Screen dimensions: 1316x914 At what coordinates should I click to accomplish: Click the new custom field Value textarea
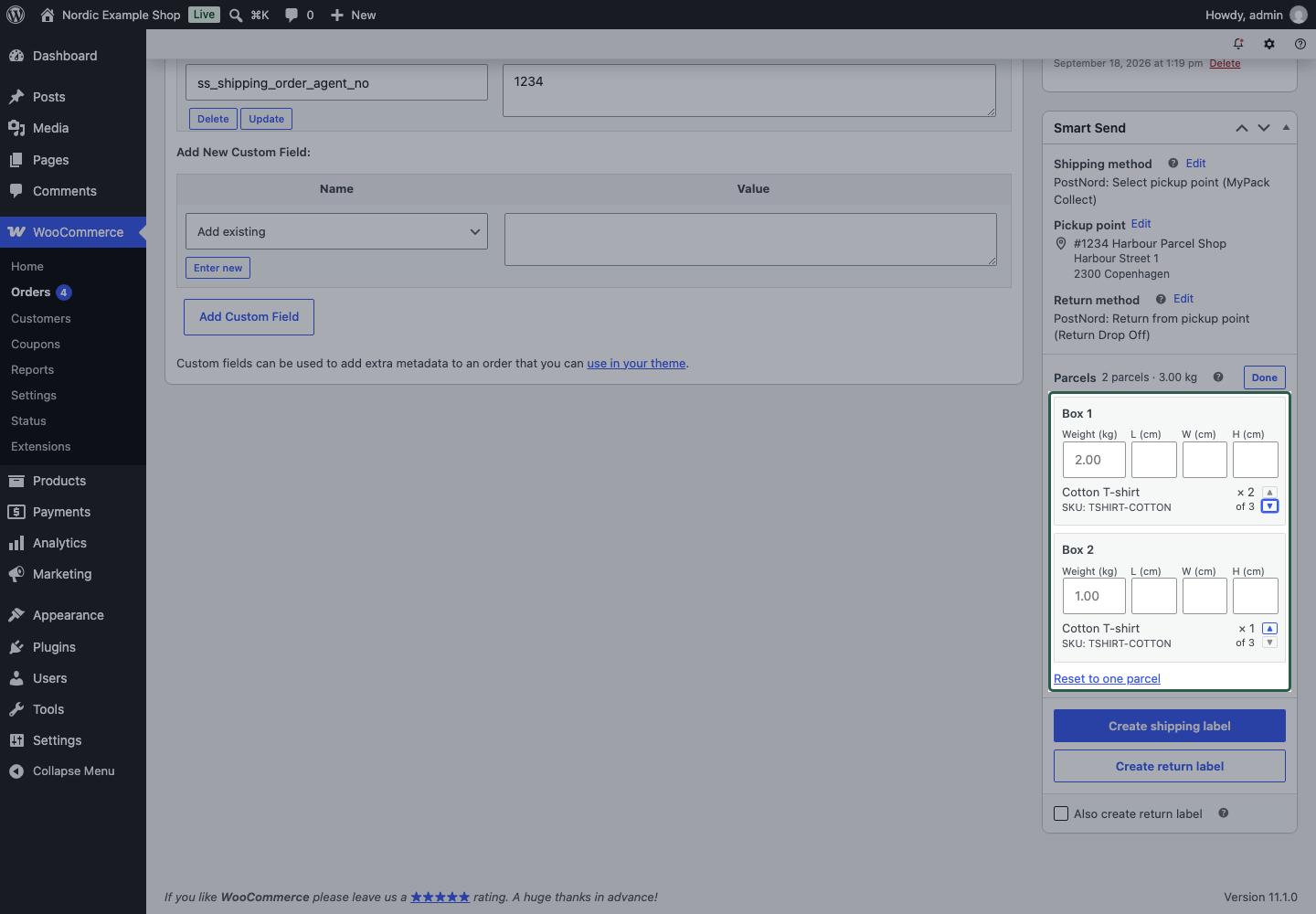[x=750, y=239]
